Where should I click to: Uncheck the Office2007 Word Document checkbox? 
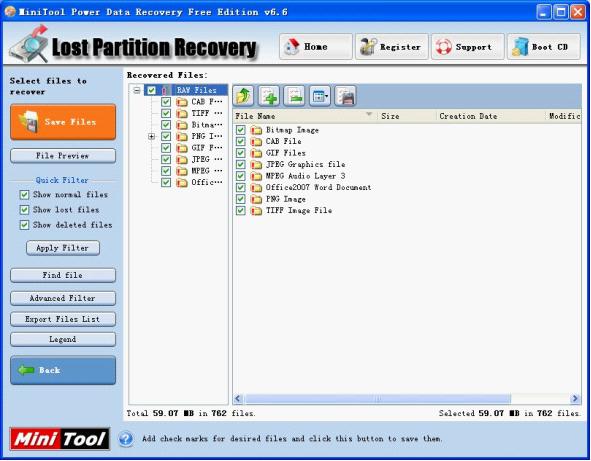point(240,188)
